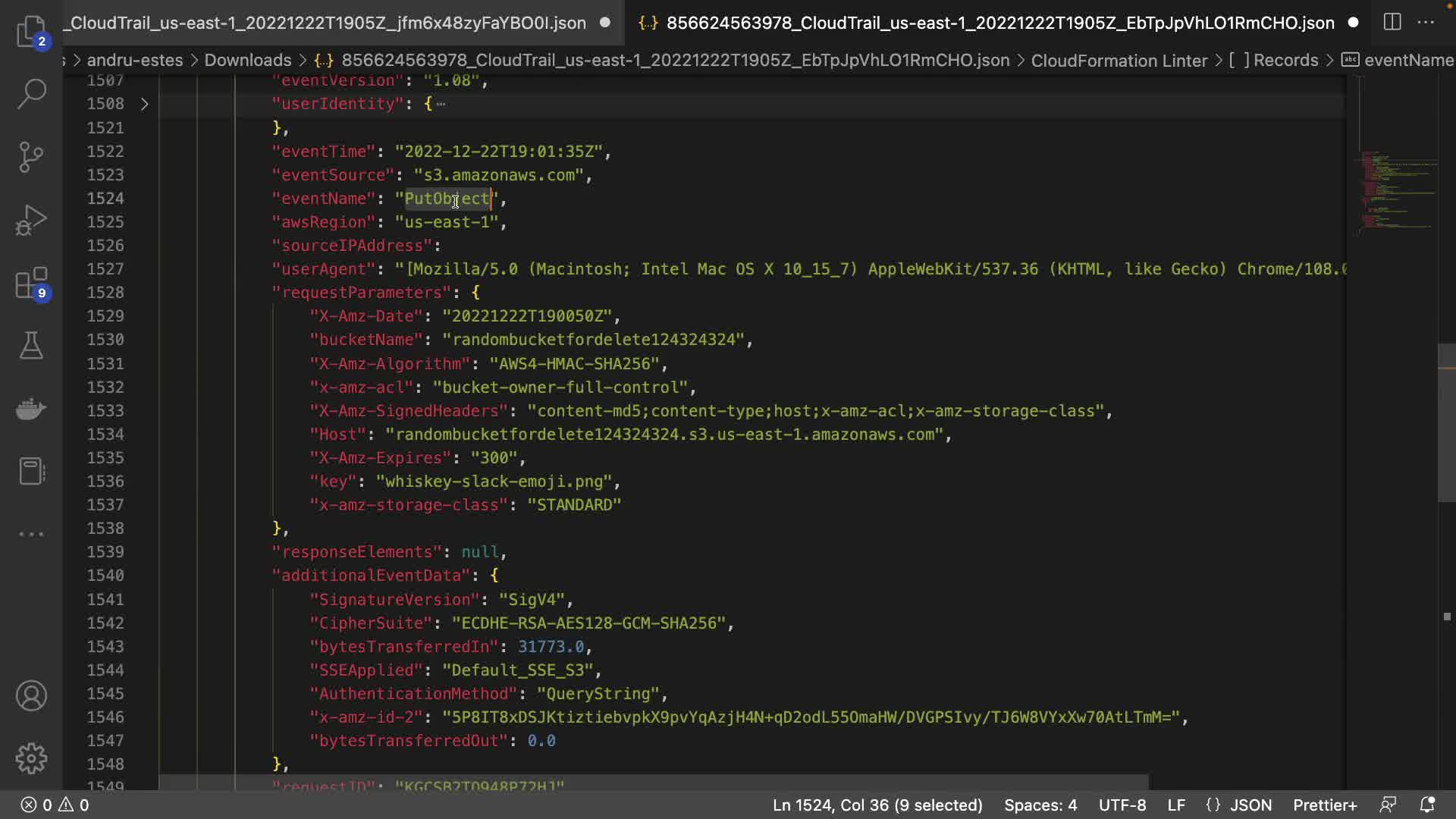Click the Downloads breadcrumb
Image resolution: width=1456 pixels, height=819 pixels.
pos(248,60)
